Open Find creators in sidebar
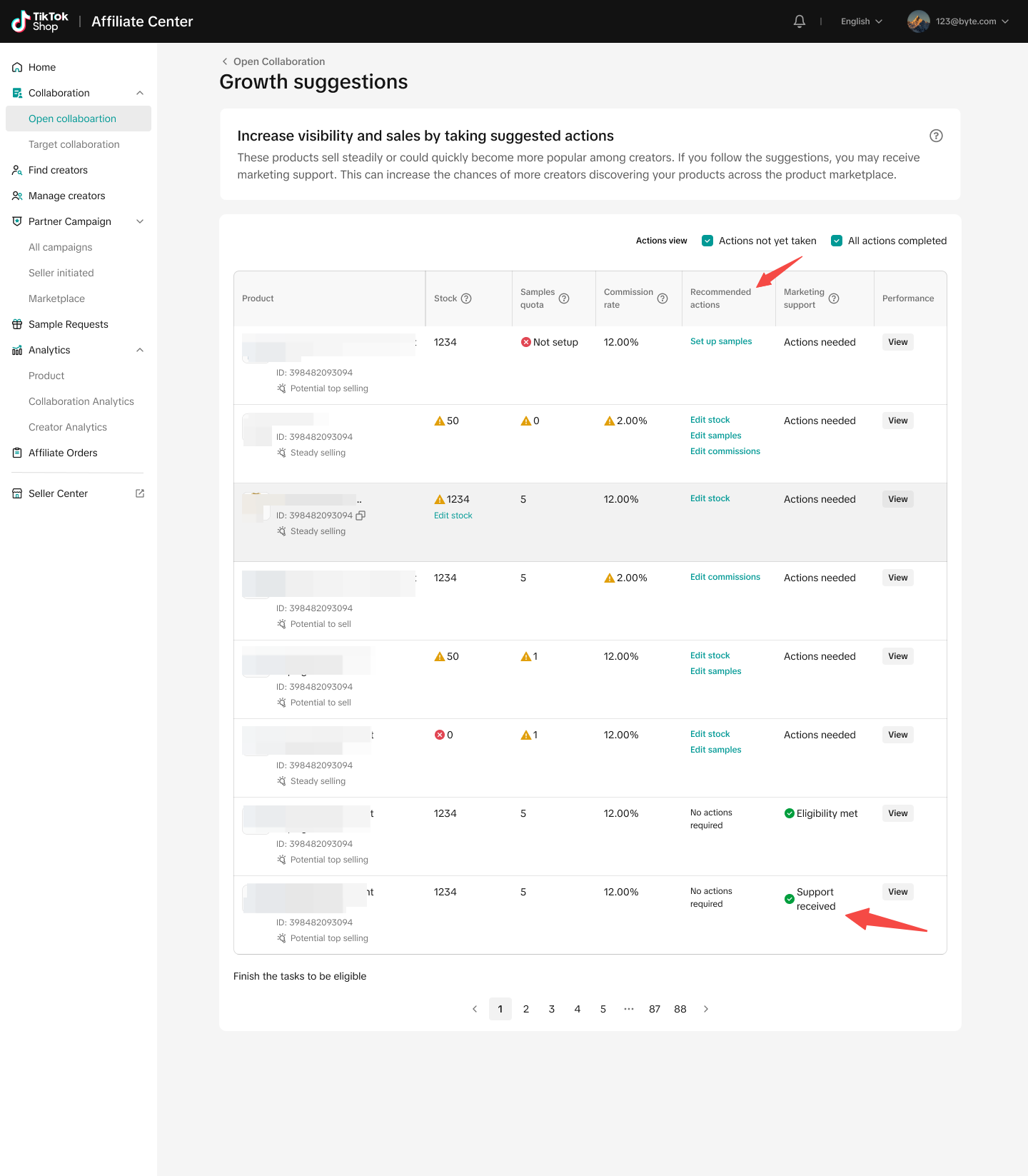The image size is (1028, 1176). pos(58,170)
